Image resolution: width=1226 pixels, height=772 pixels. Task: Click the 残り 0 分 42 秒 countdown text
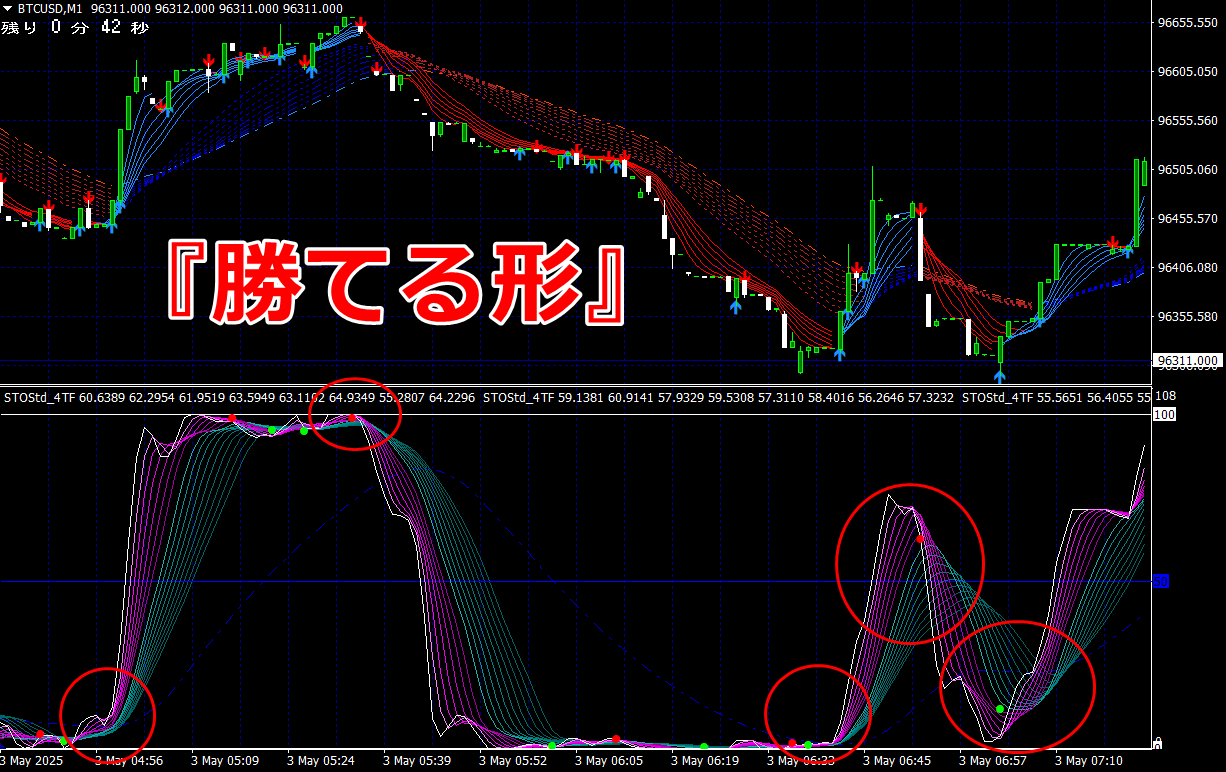click(75, 27)
